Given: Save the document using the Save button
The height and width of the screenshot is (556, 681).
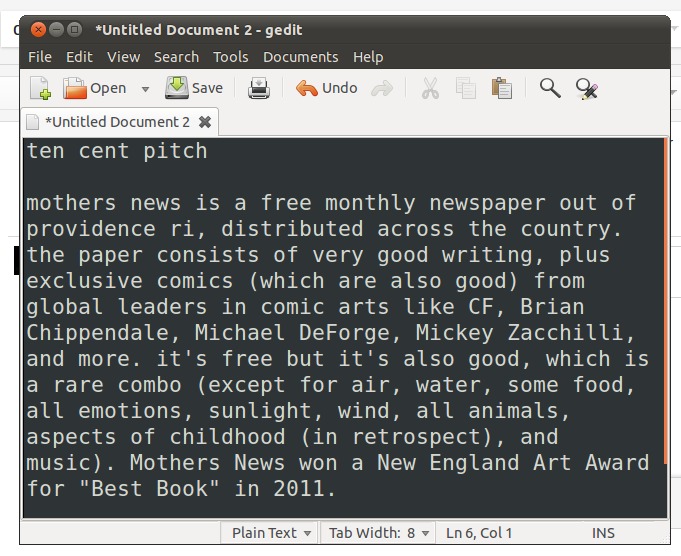Looking at the screenshot, I should coord(194,88).
